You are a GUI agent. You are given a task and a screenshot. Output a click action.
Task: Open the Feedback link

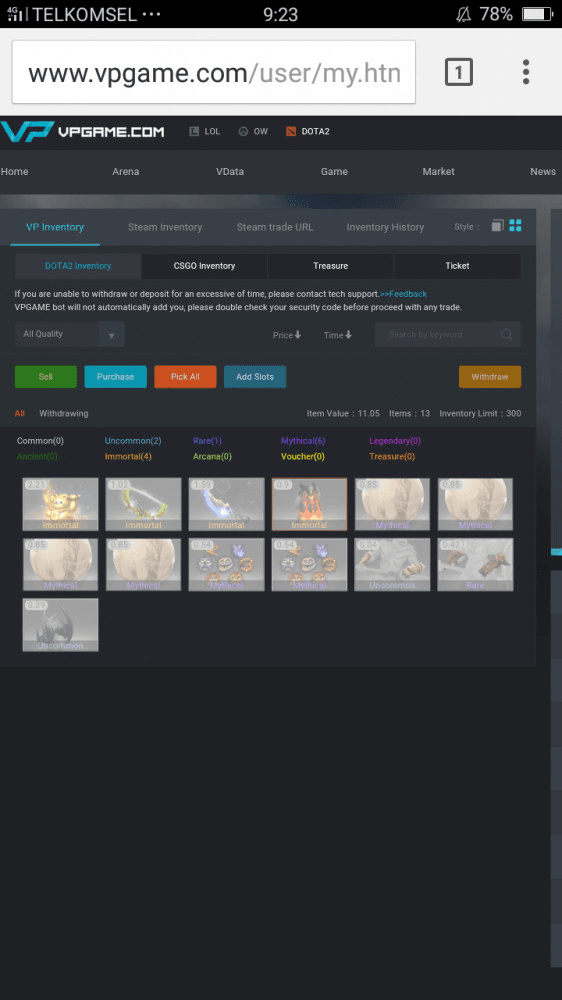tap(404, 294)
